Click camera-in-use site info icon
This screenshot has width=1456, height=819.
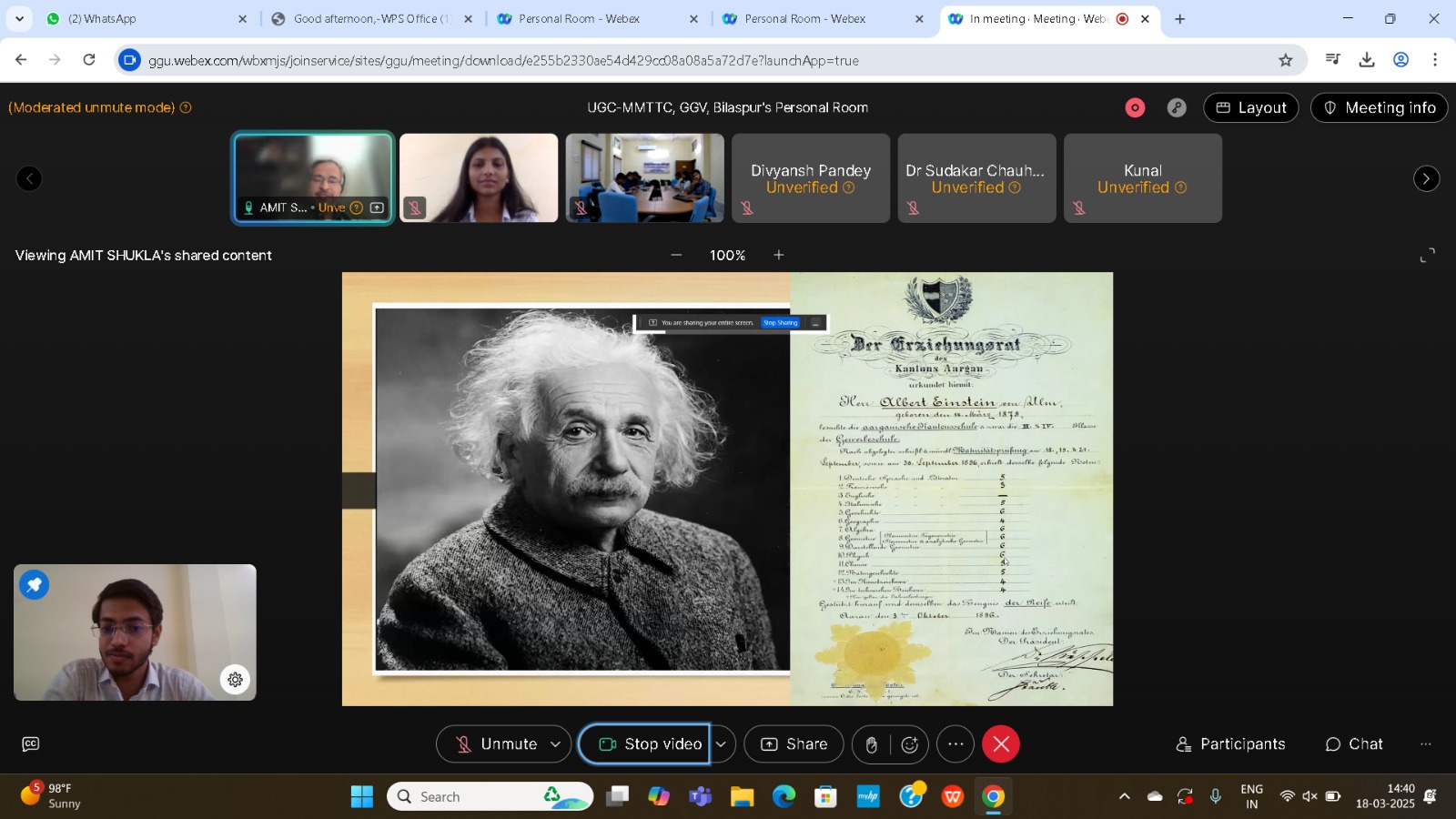[x=130, y=60]
